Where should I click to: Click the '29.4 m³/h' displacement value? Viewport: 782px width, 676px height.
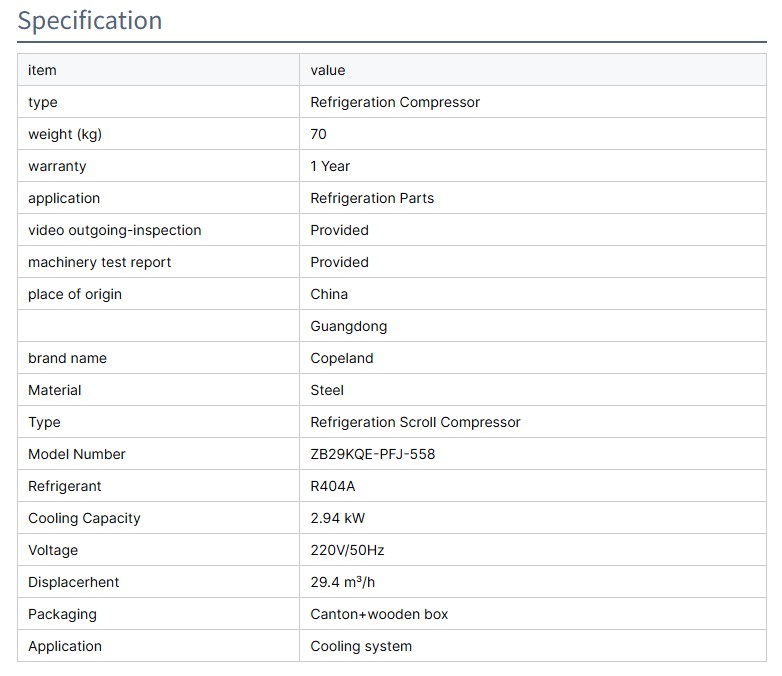pos(342,582)
